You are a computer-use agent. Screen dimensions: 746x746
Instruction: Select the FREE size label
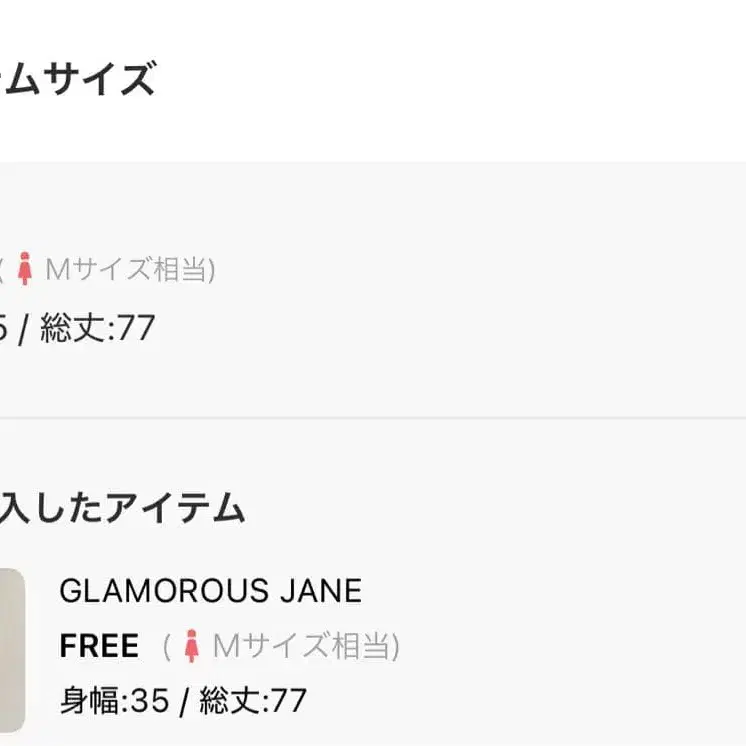click(x=99, y=647)
